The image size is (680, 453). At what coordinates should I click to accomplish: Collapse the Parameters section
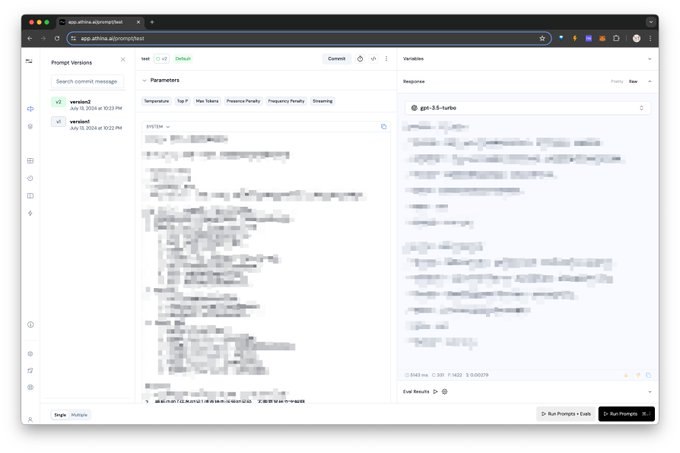144,80
